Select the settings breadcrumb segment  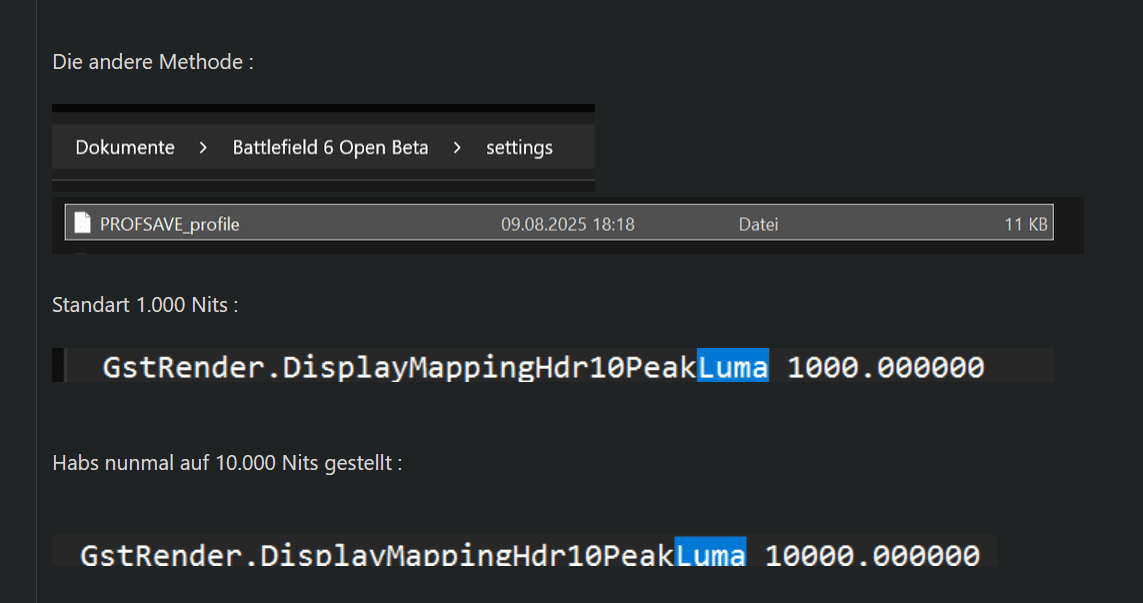519,148
